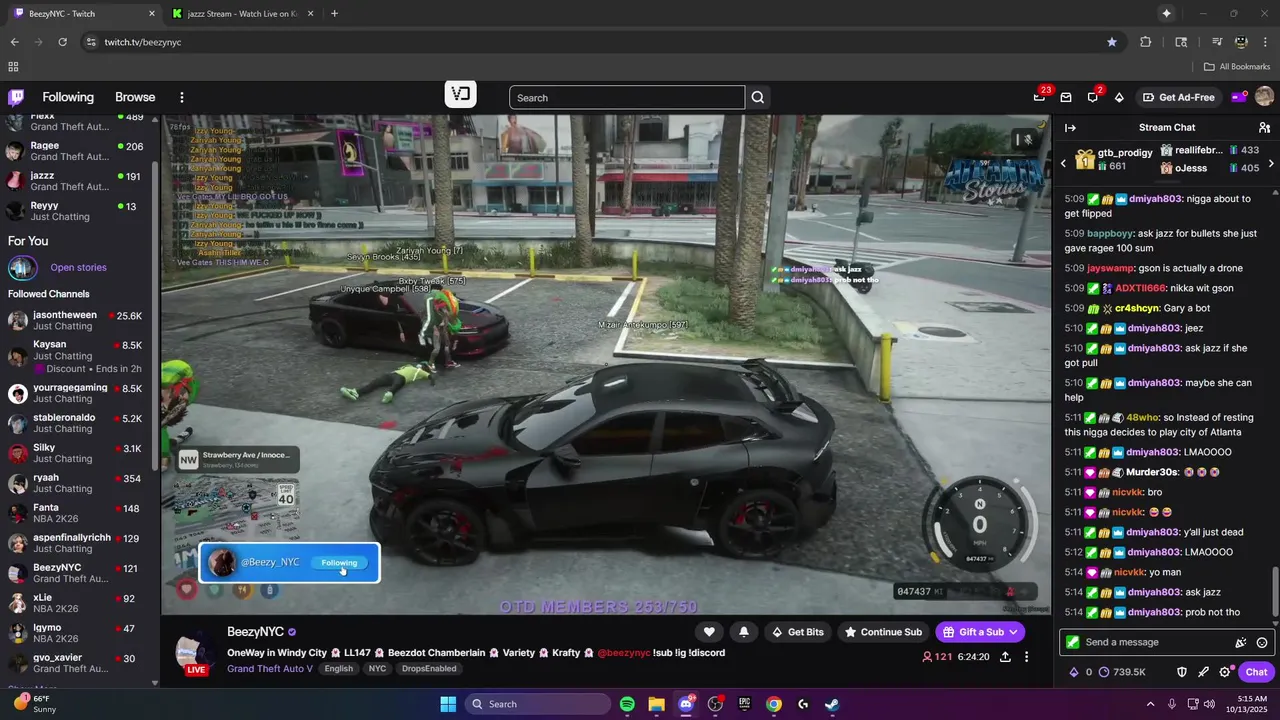
Task: Open the emote picker smiley icon
Action: pyautogui.click(x=1262, y=643)
